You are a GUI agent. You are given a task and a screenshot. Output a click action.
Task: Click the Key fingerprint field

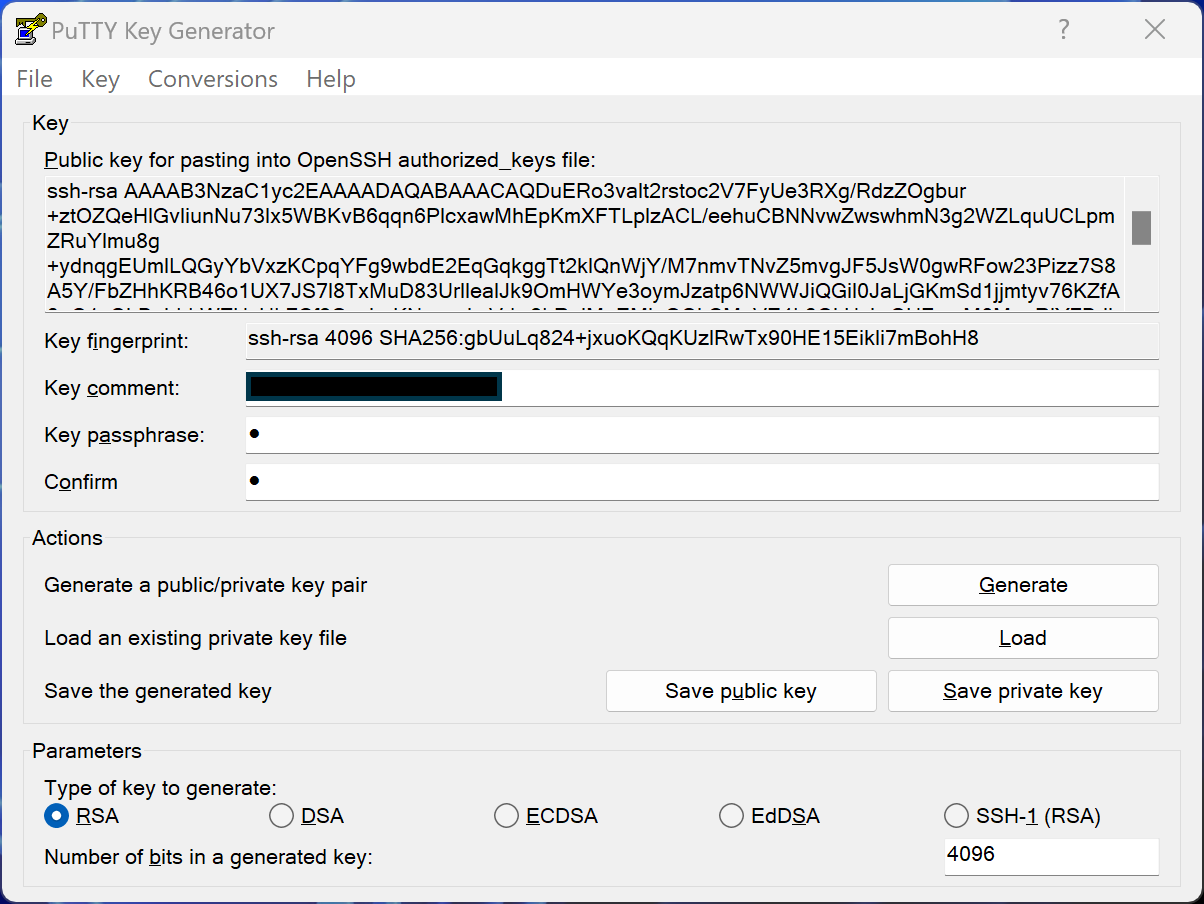click(x=702, y=340)
